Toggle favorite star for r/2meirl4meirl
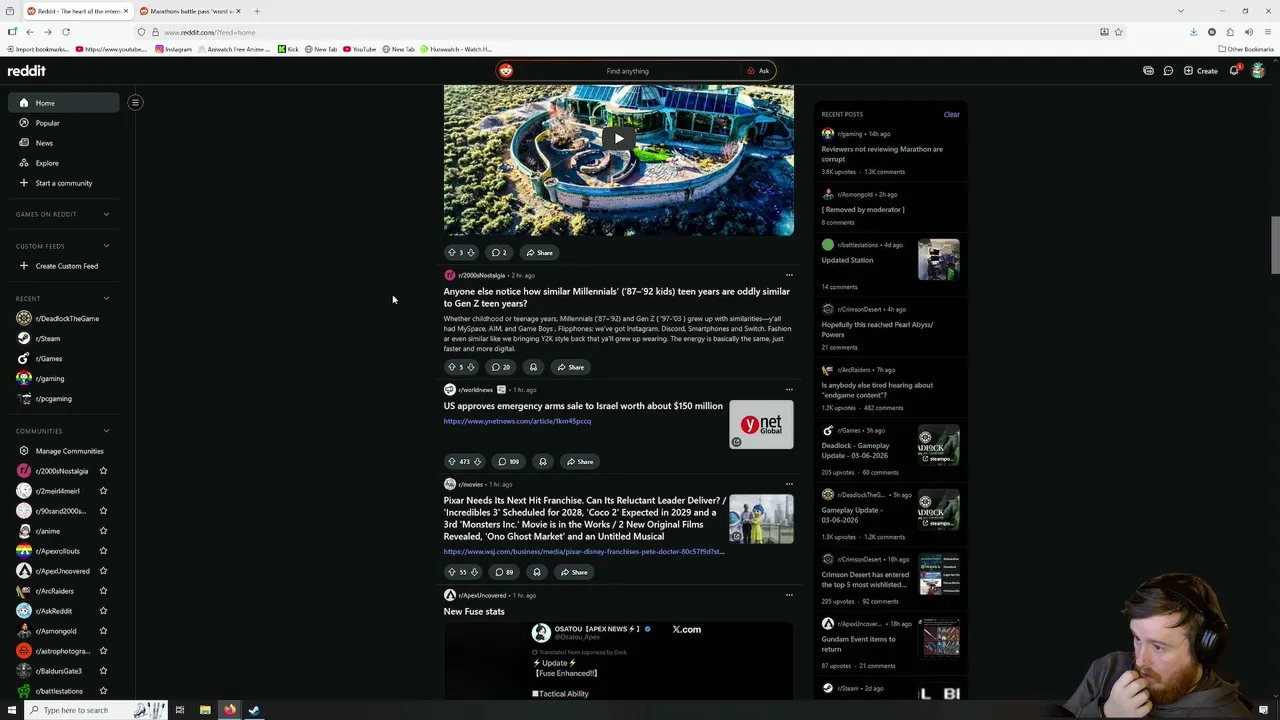 click(x=103, y=491)
